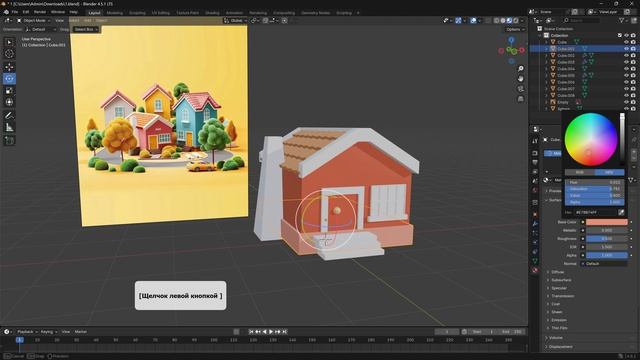Image resolution: width=640 pixels, height=360 pixels.
Task: Expand the Emission panel
Action: [x=558, y=320]
